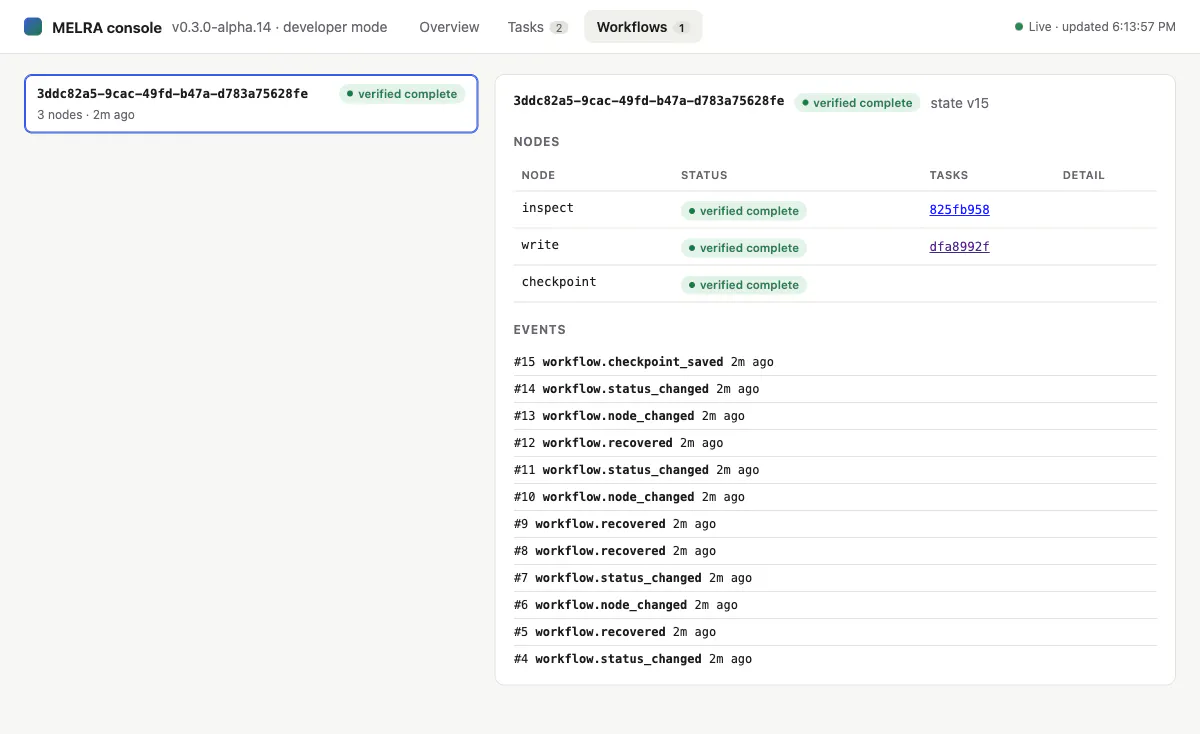Screen dimensions: 1200x734
Task: Open task link dfa8992f
Action: [x=959, y=247]
